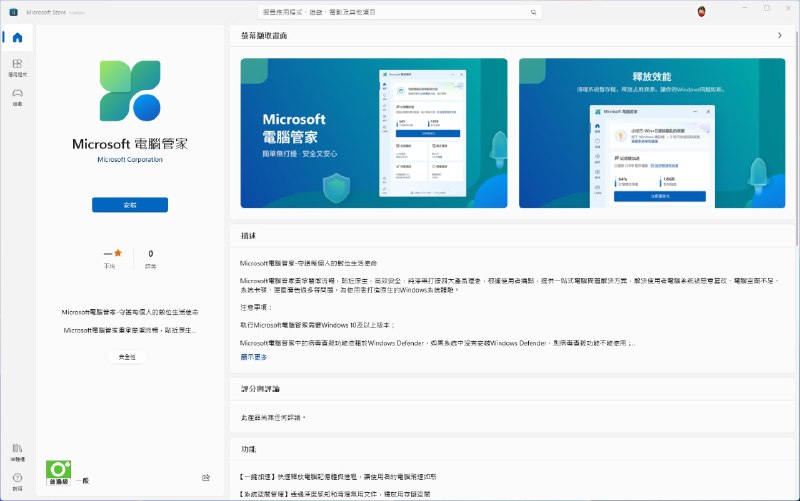
Task: Click the green age rating badge
Action: click(58, 473)
